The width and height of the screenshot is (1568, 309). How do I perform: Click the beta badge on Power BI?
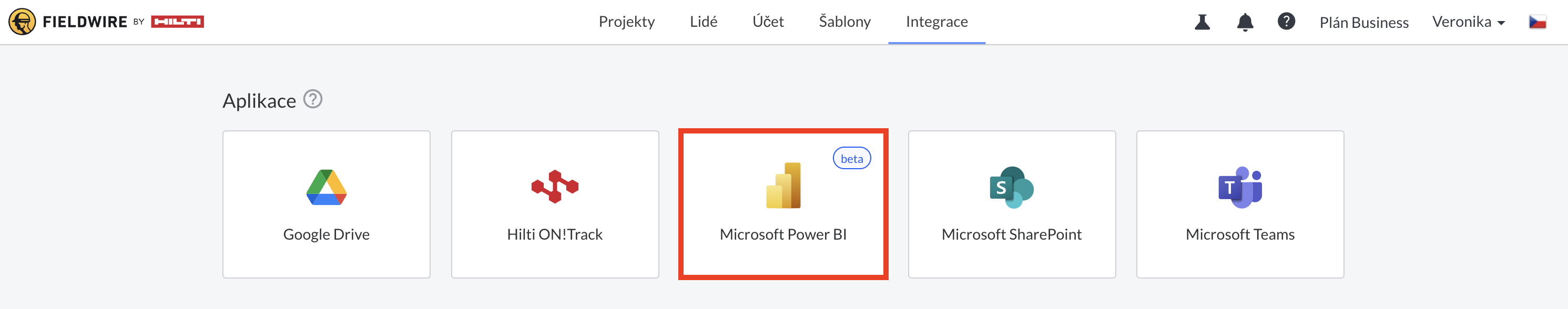[x=851, y=159]
